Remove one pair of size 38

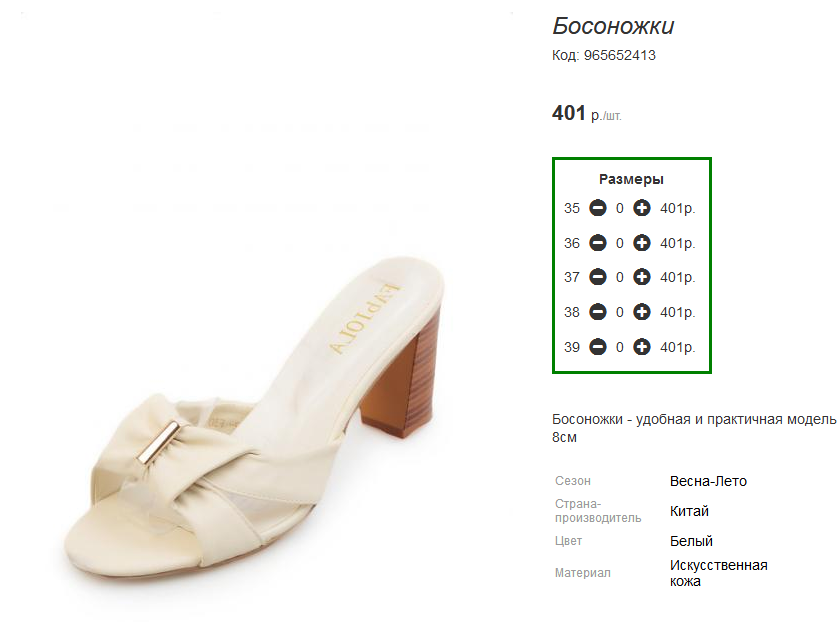tap(597, 312)
